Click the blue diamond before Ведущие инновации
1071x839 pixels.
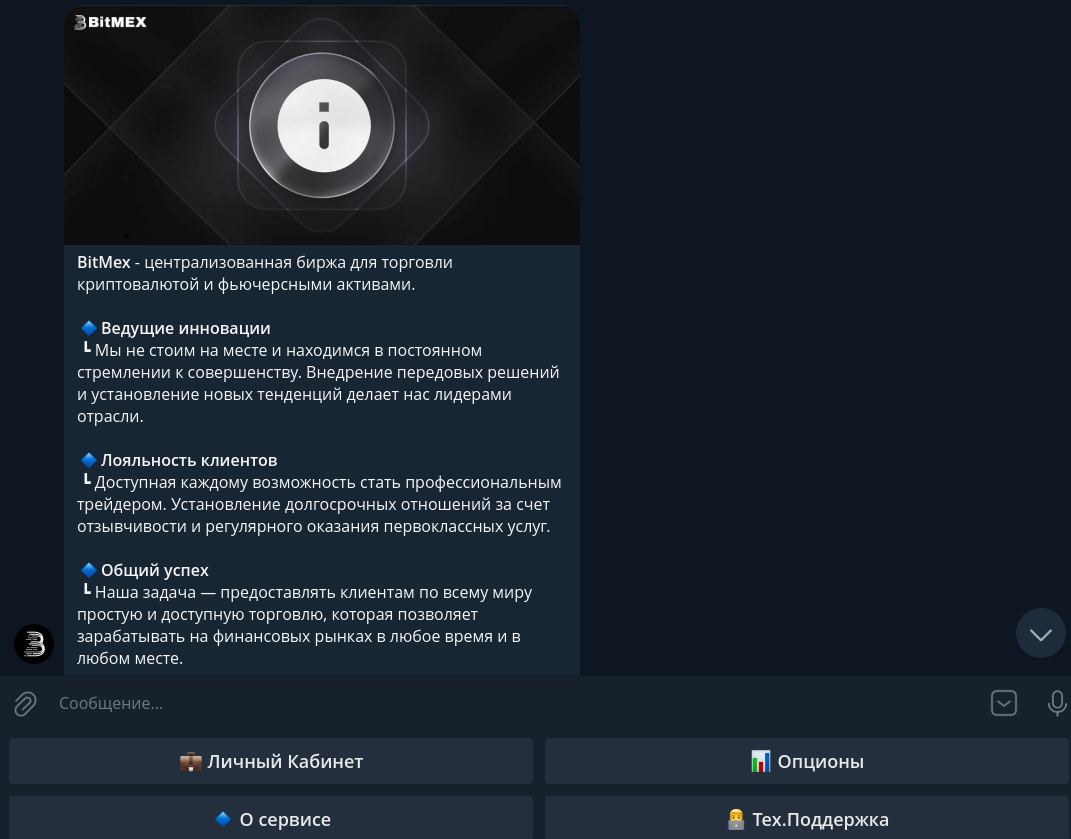pos(88,328)
